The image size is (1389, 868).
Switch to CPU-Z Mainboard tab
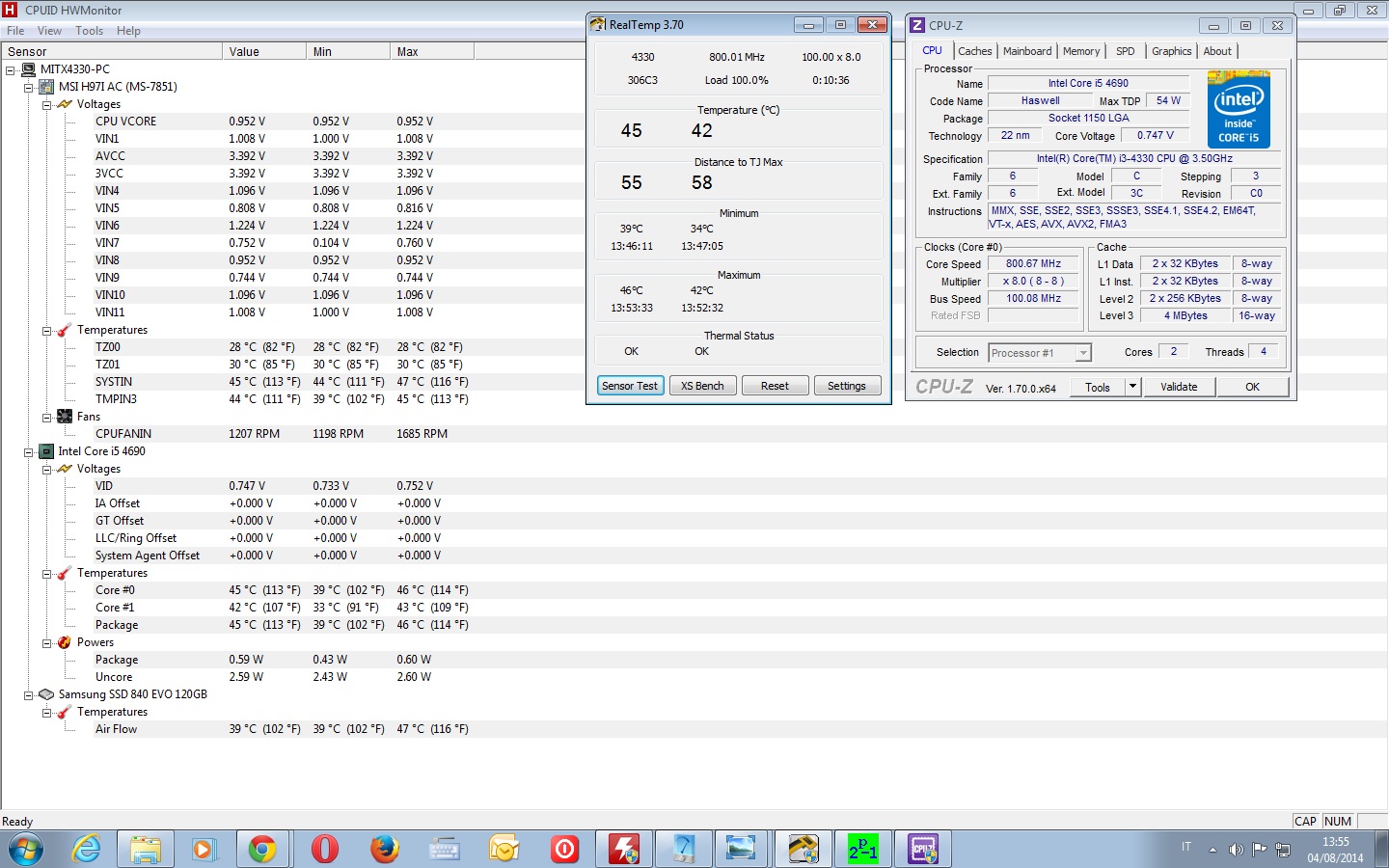point(1027,51)
